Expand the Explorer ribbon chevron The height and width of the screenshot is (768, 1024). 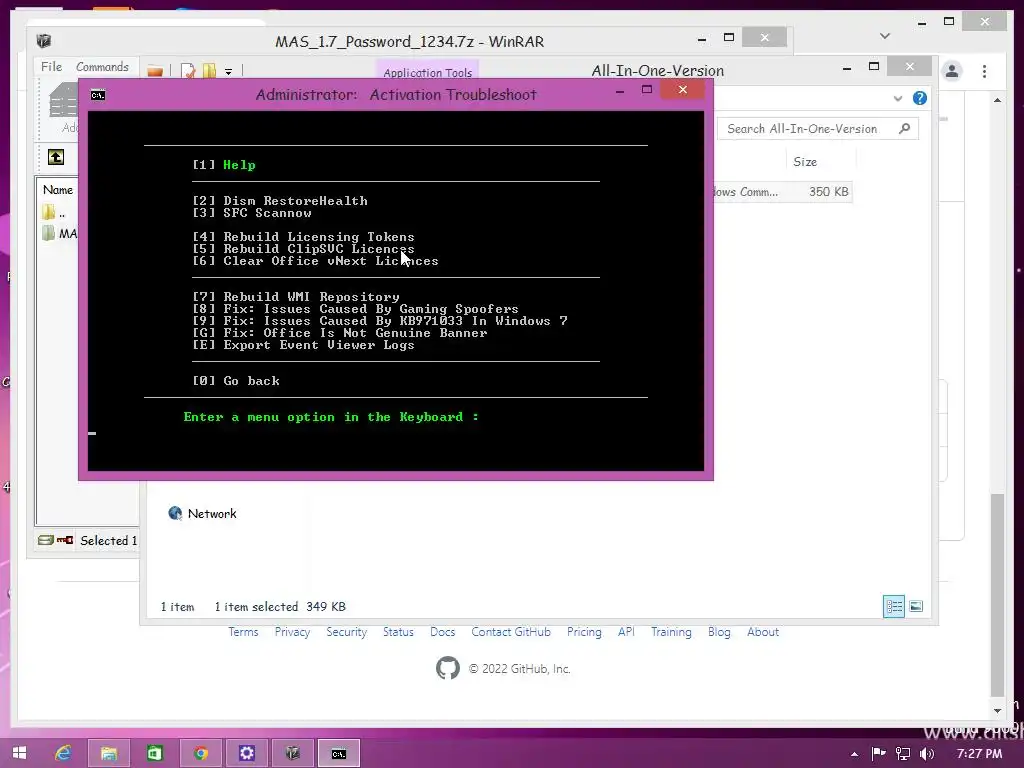(898, 99)
